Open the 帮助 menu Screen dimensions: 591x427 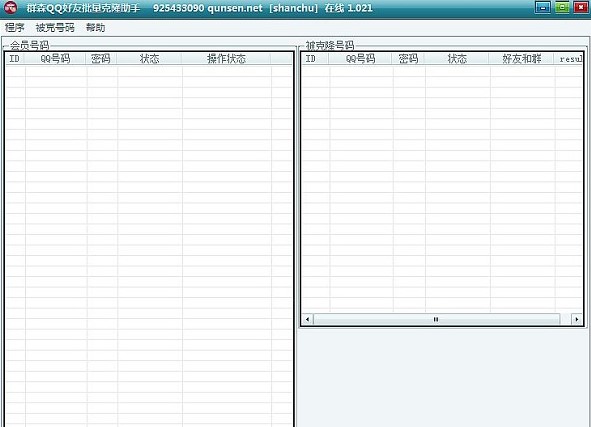point(95,28)
